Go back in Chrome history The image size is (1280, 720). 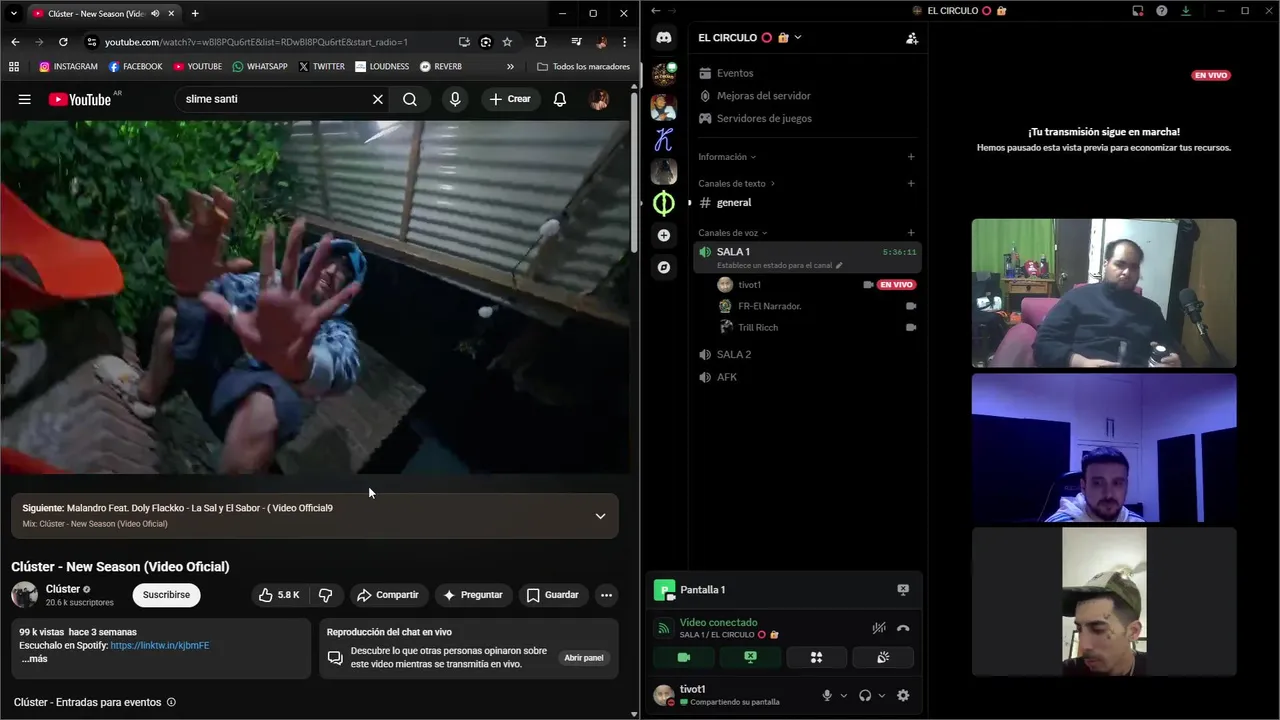pyautogui.click(x=15, y=42)
